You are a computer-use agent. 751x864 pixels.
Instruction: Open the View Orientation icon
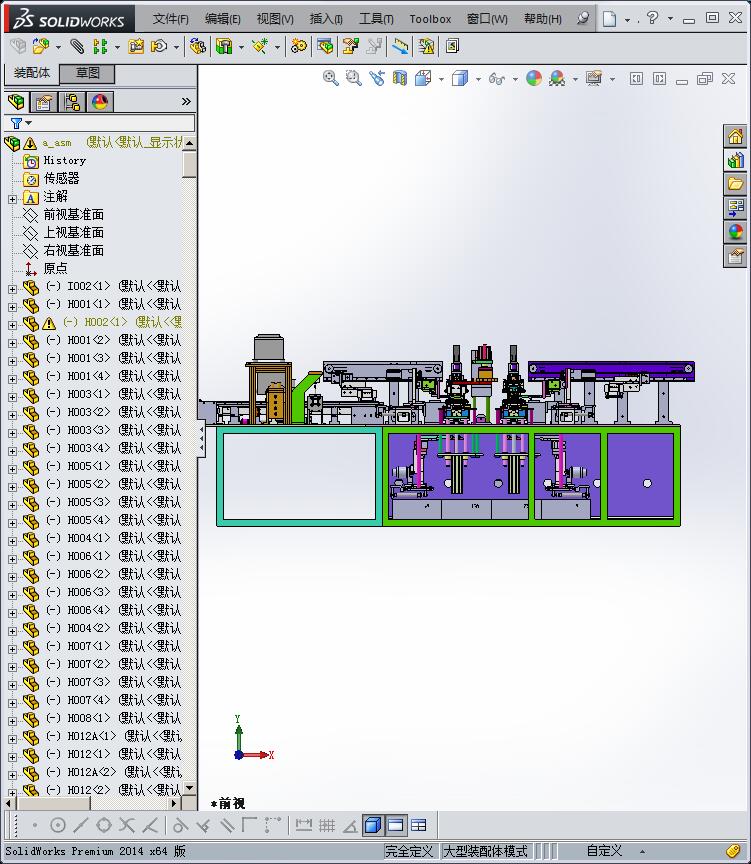point(423,78)
